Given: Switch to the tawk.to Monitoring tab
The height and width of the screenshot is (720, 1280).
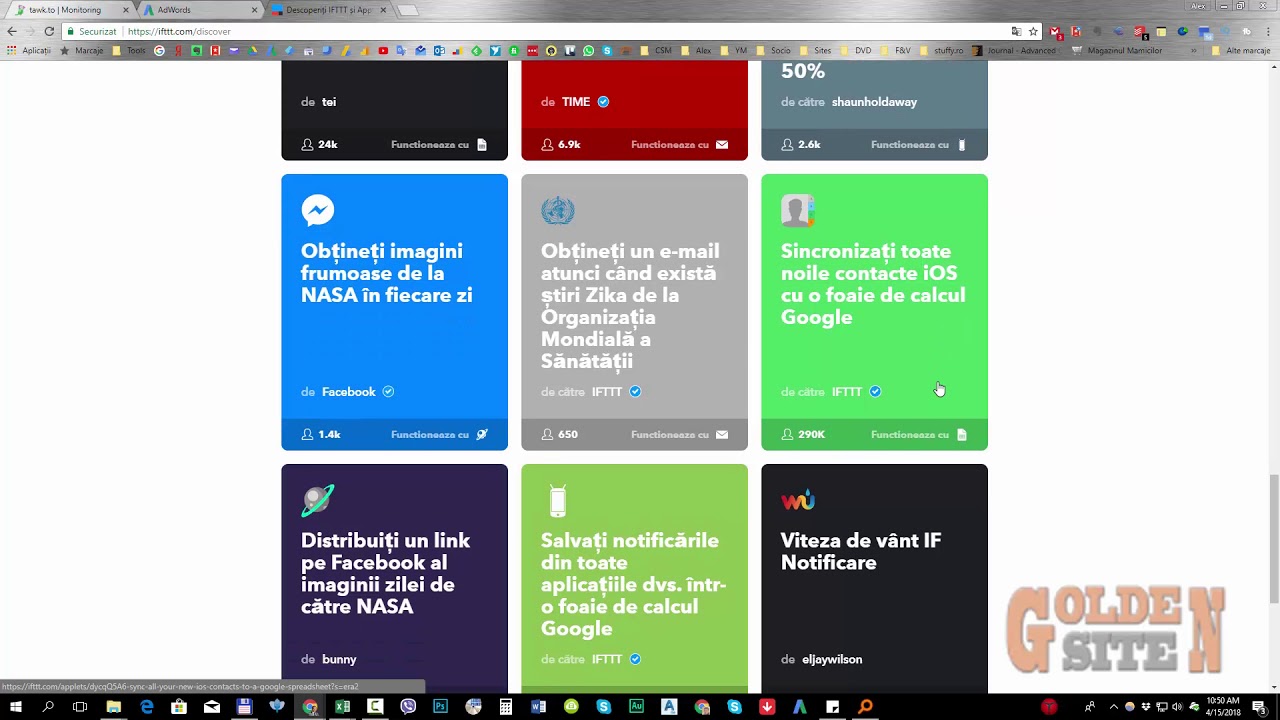Looking at the screenshot, I should tap(70, 10).
